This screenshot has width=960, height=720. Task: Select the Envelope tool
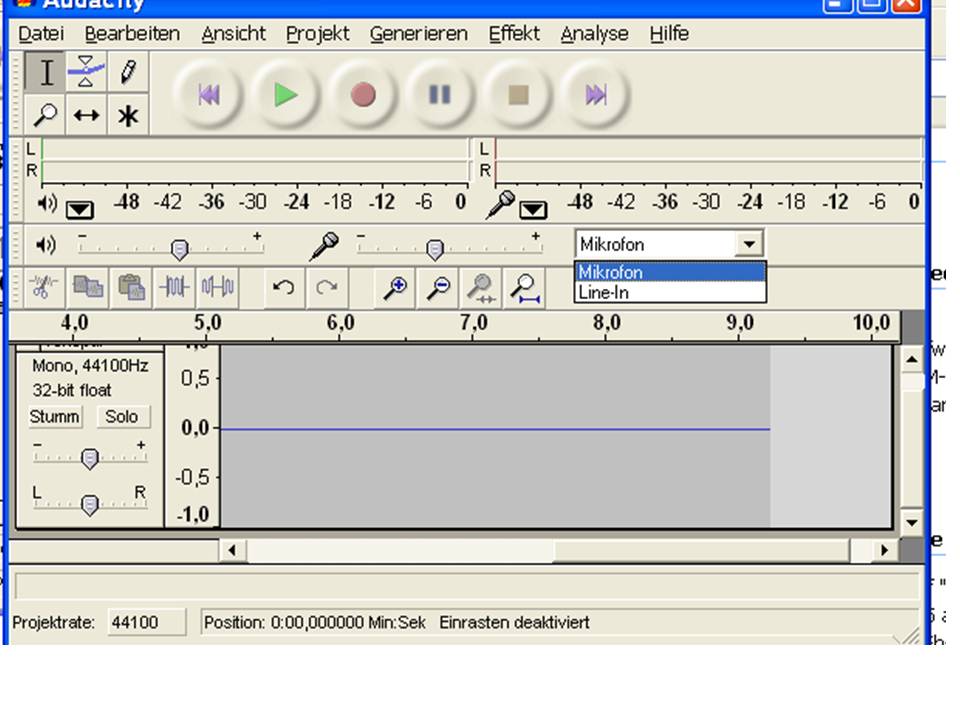click(x=86, y=72)
